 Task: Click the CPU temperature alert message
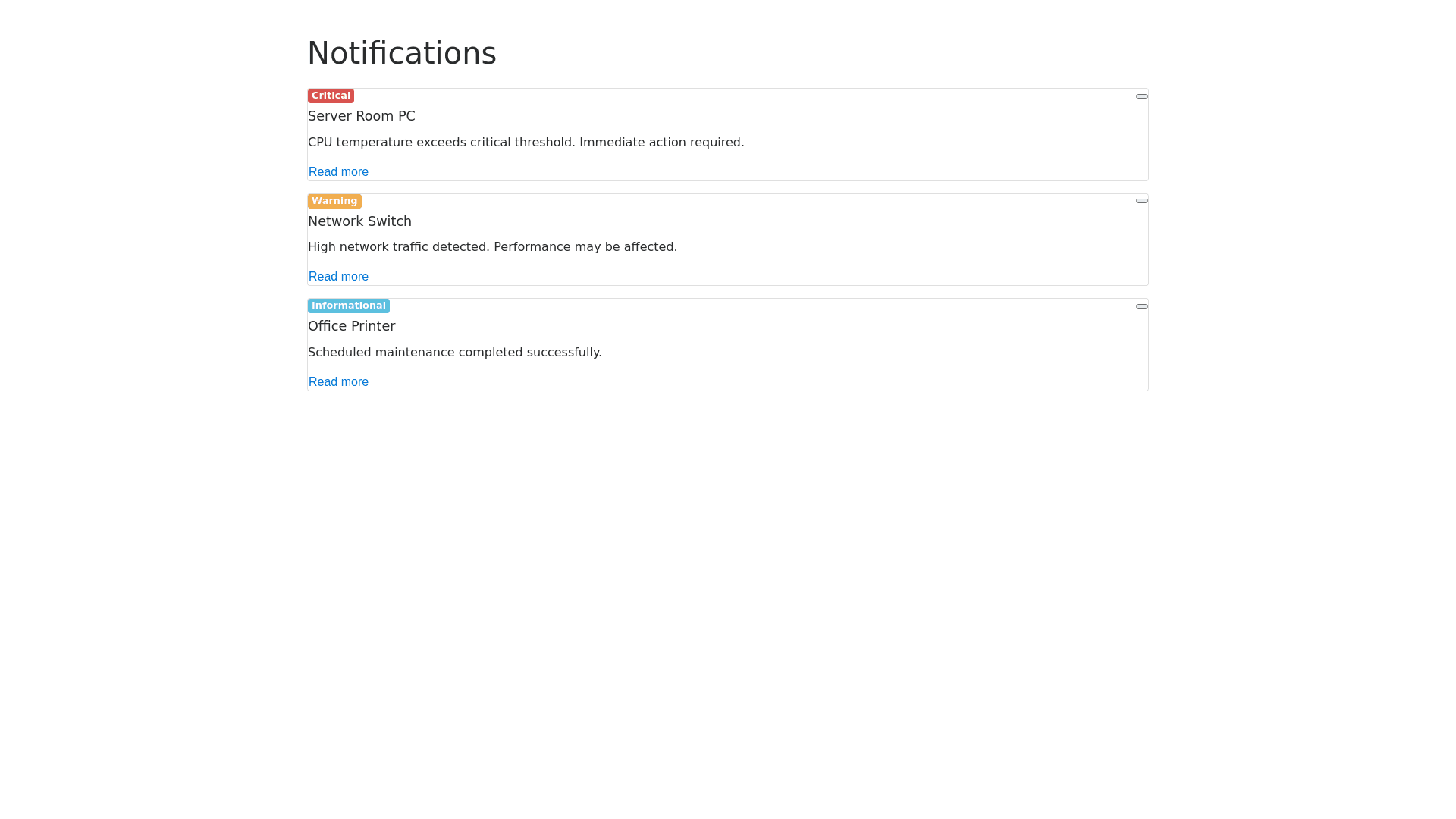click(x=526, y=143)
